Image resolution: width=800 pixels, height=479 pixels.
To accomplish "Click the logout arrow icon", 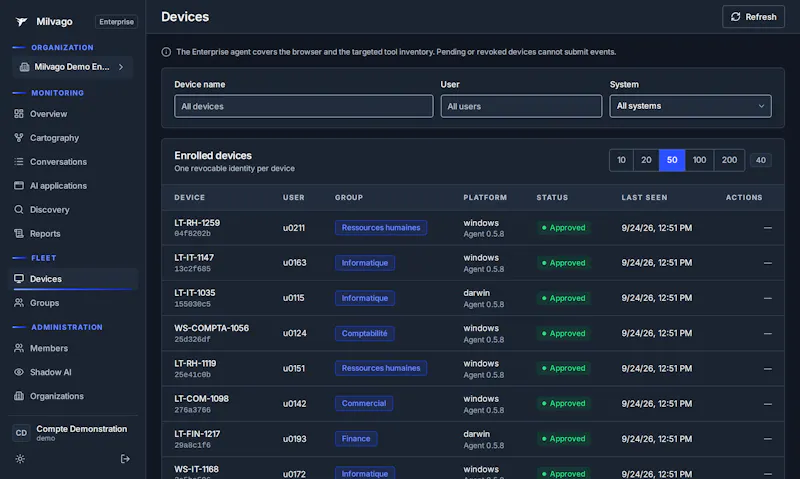I will click(125, 459).
